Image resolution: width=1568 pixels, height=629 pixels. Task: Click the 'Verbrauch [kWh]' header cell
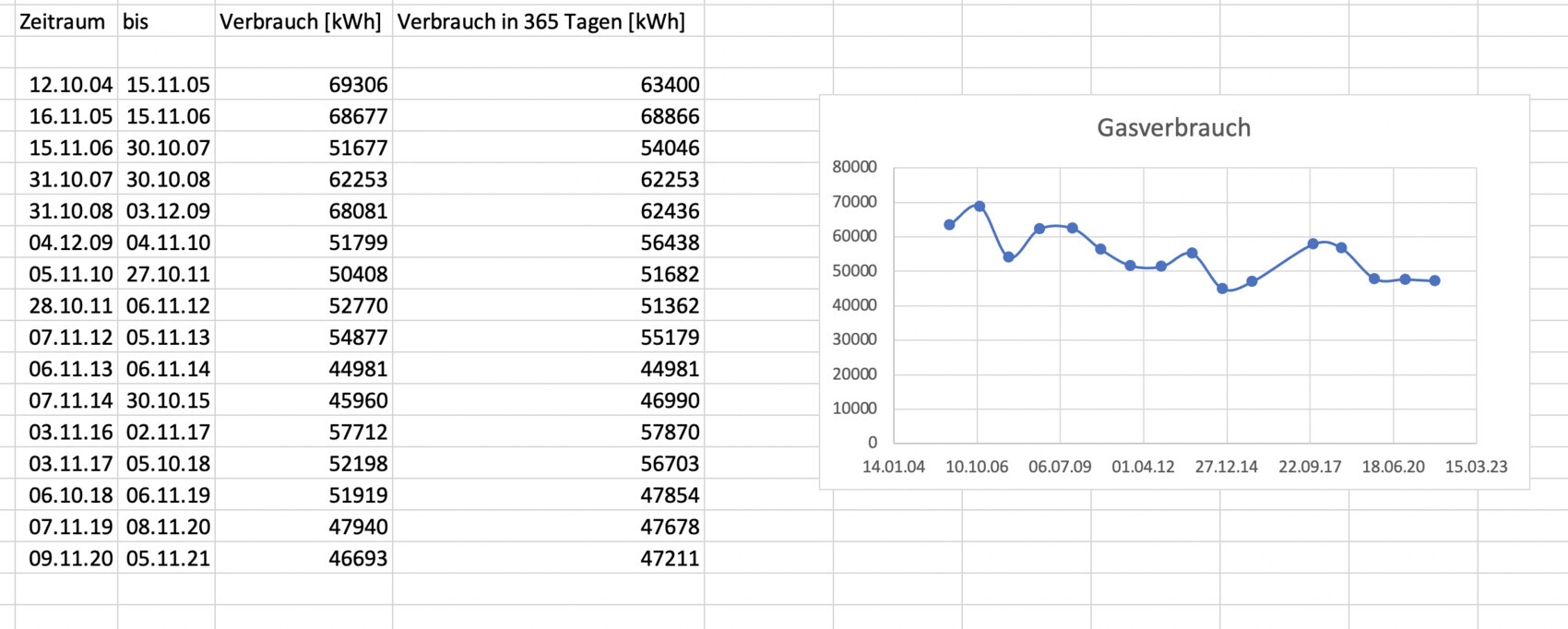click(301, 22)
